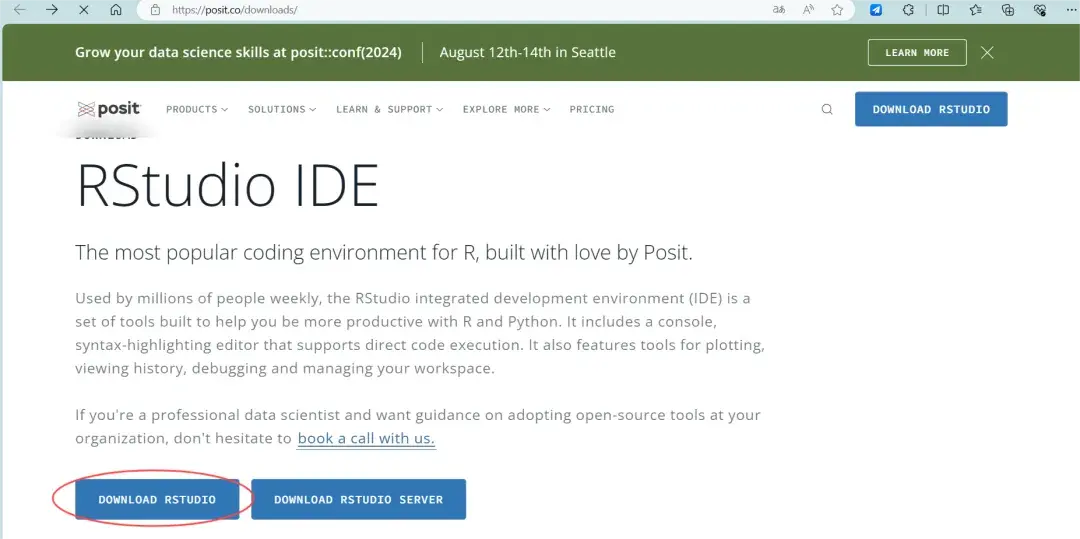Go to the Pricing page
This screenshot has height=539, width=1080.
pyautogui.click(x=592, y=109)
